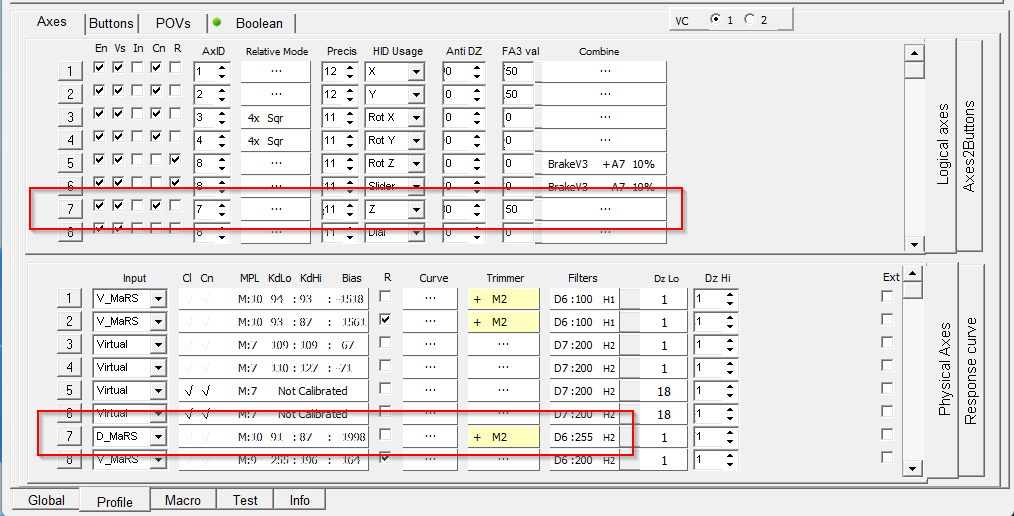Screen dimensions: 1014x516
Task: Click physical axis row button 7
Action: click(70, 437)
